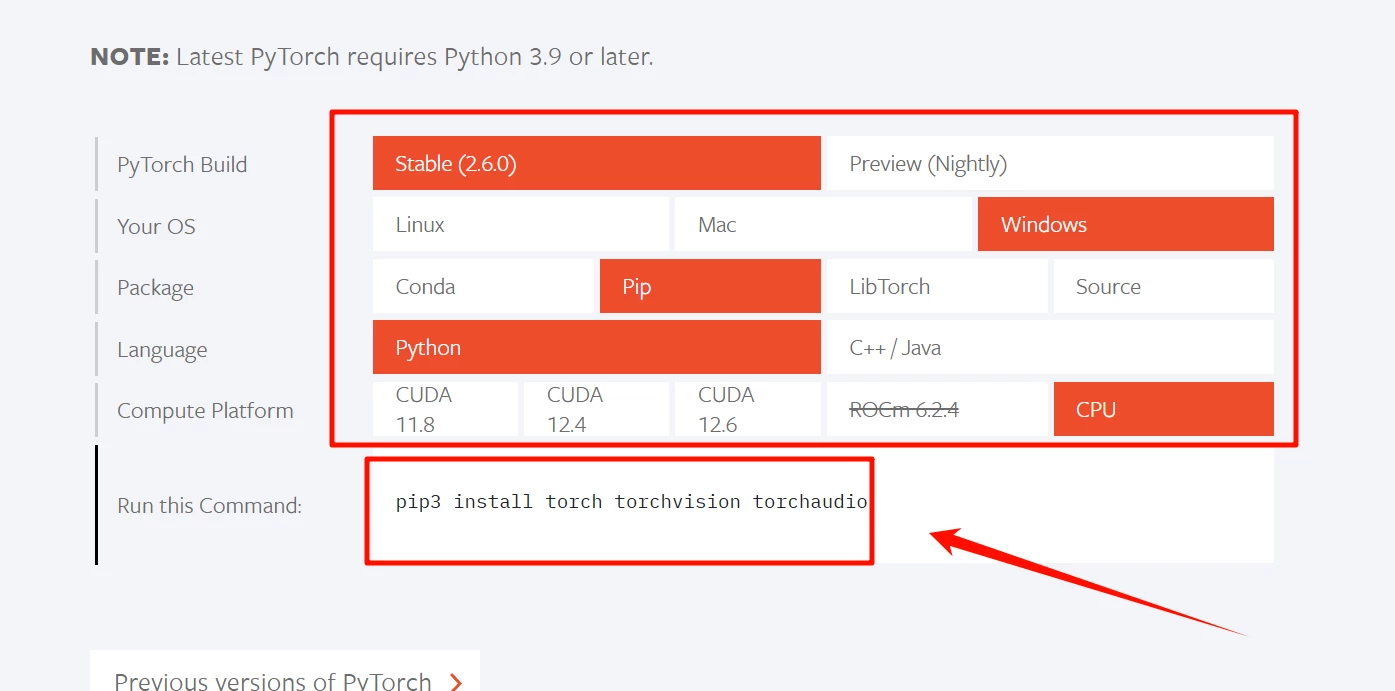Set the language to Python

(x=596, y=348)
